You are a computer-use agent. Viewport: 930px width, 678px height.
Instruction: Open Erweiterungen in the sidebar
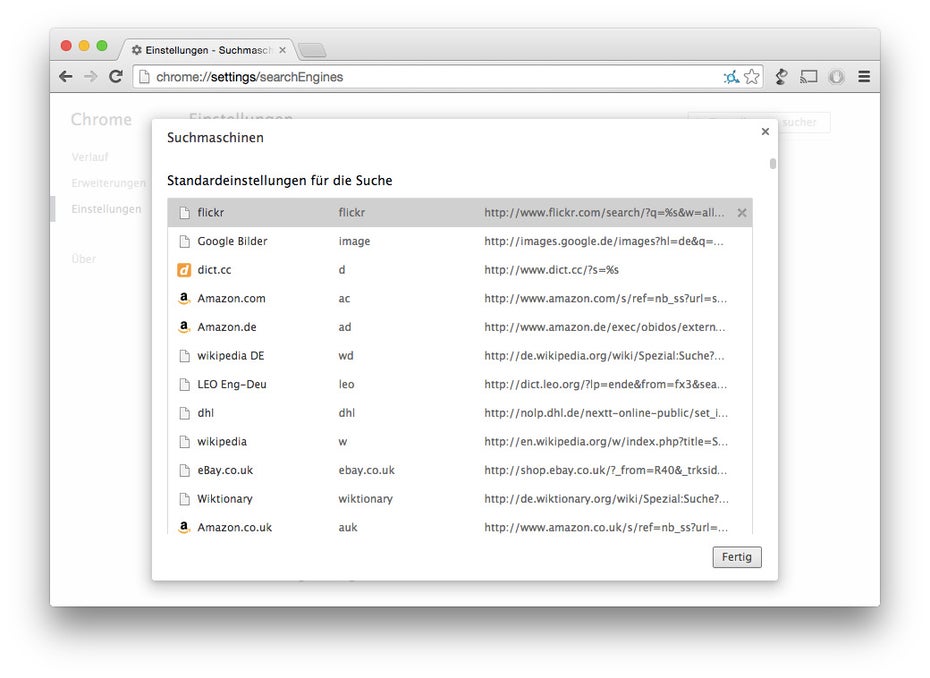pos(109,183)
